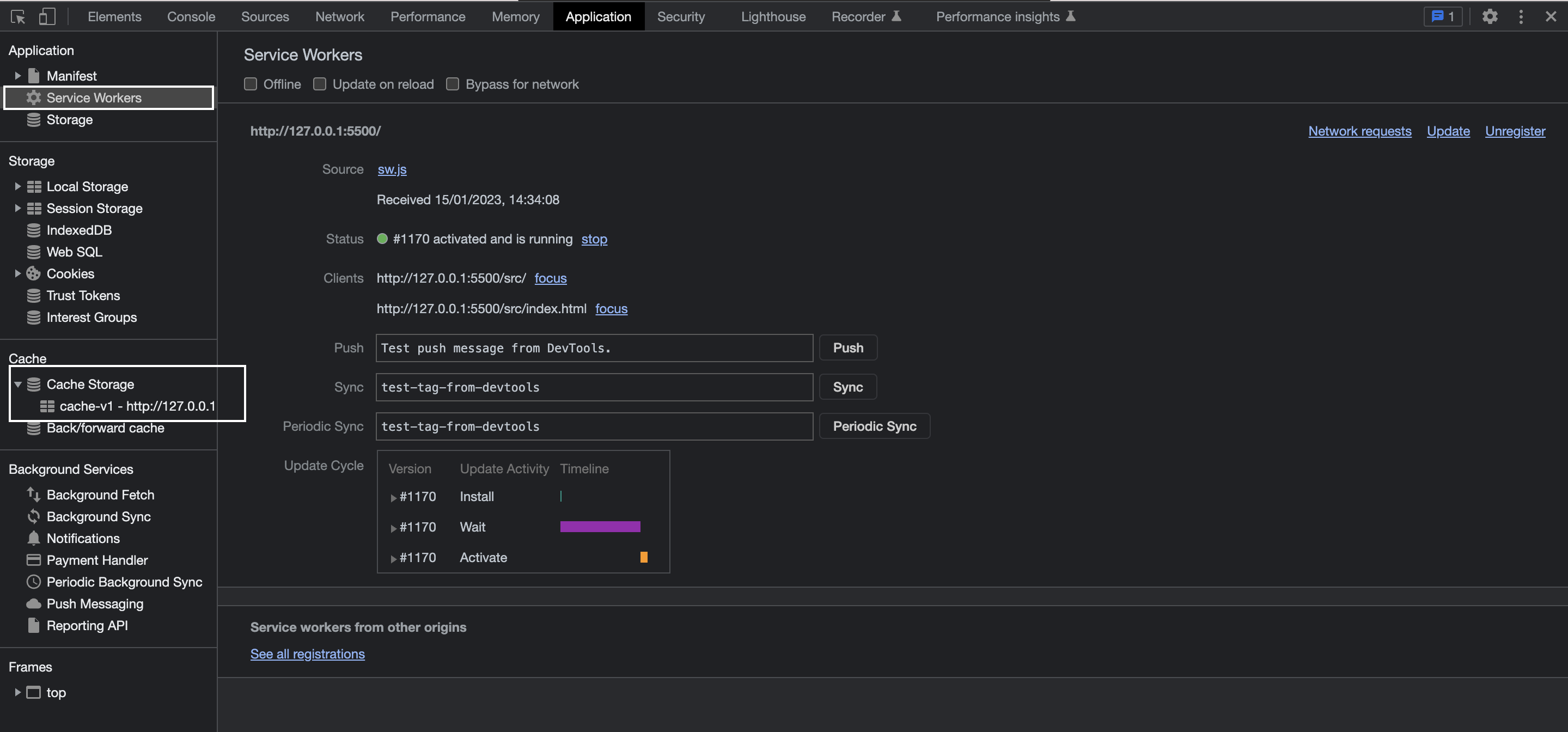1568x732 pixels.
Task: Expand the Local Storage tree node
Action: tap(17, 187)
